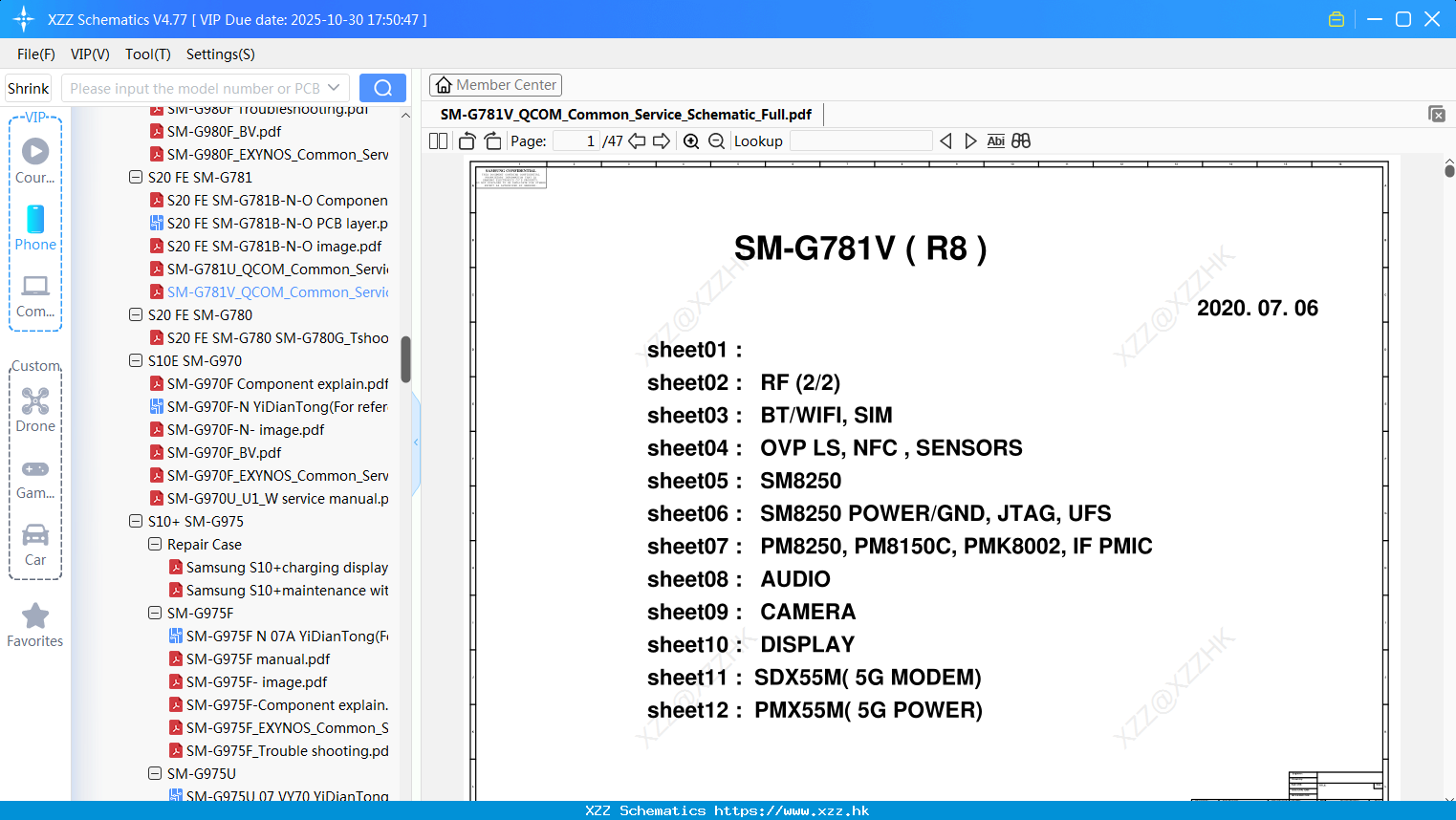Toggle the two-page view icon
This screenshot has width=1456, height=820.
[x=438, y=140]
